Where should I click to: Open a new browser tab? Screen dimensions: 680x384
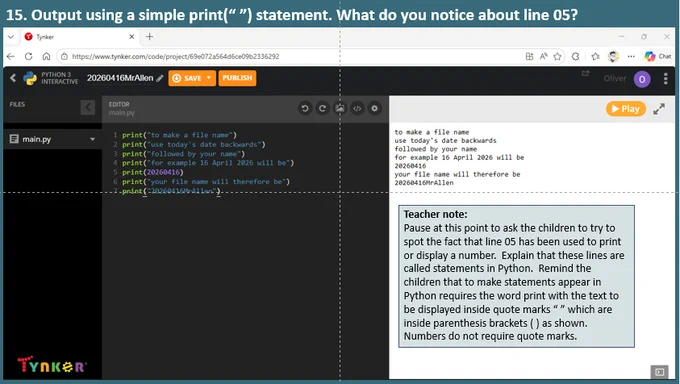[x=150, y=37]
